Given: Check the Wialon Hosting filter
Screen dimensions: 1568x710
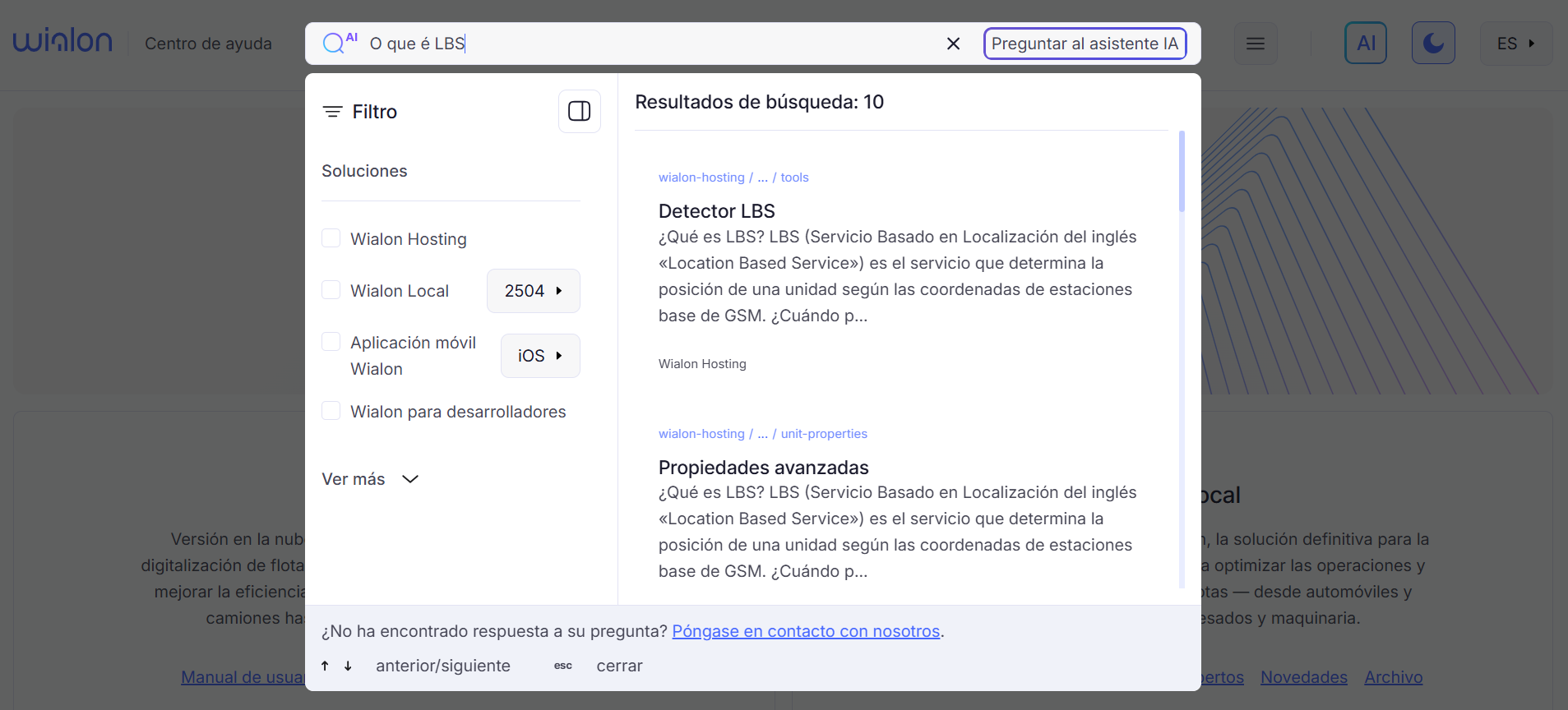Looking at the screenshot, I should coord(331,238).
